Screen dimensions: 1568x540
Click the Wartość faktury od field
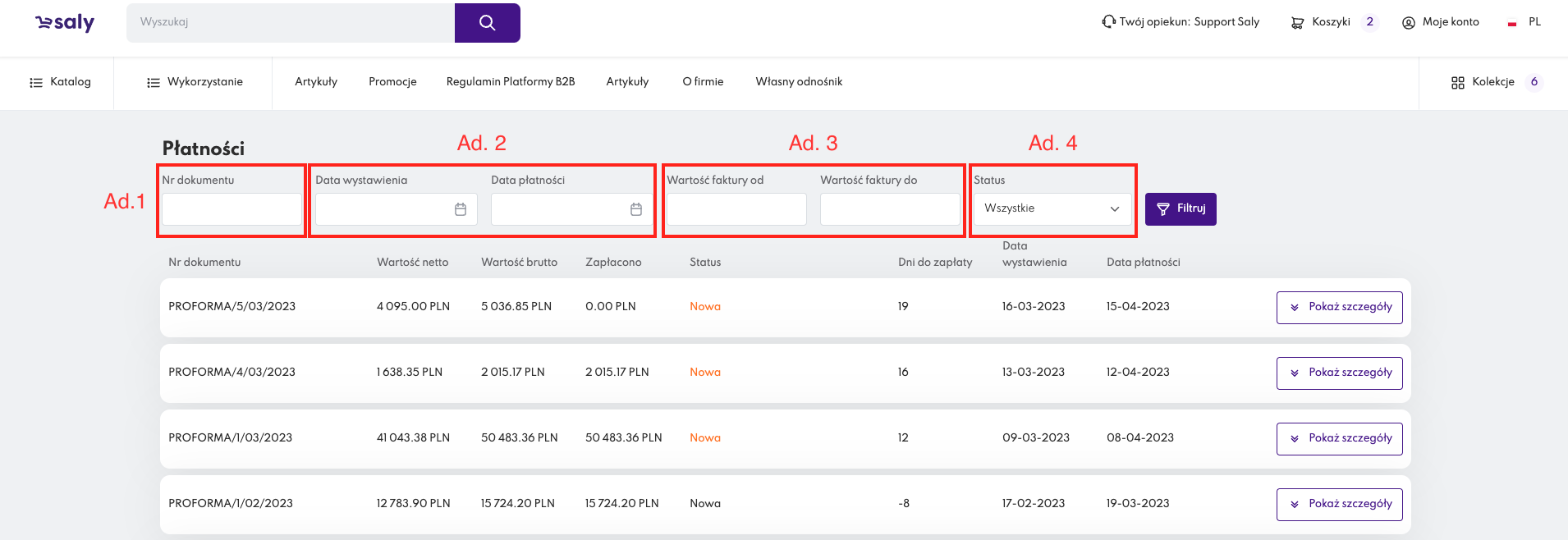click(736, 209)
